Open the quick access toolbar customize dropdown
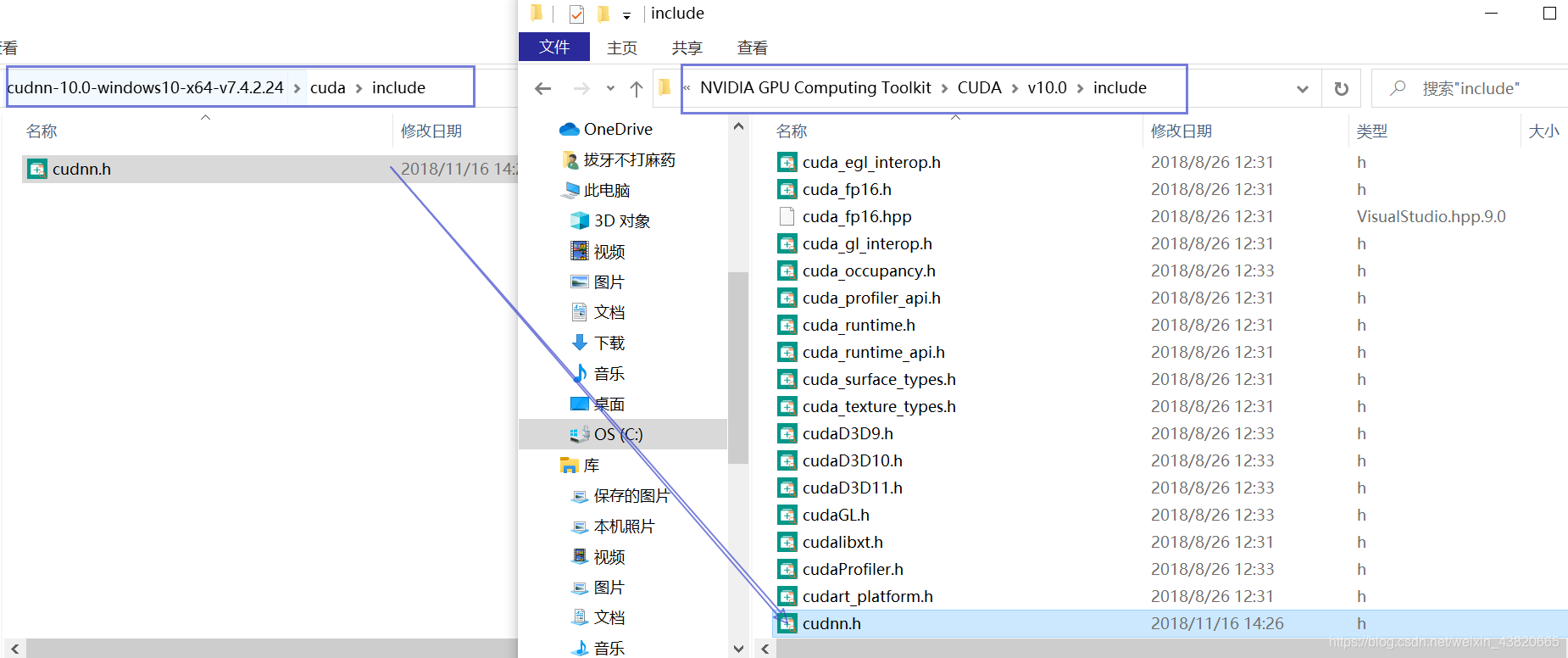The image size is (1568, 658). pos(626,15)
